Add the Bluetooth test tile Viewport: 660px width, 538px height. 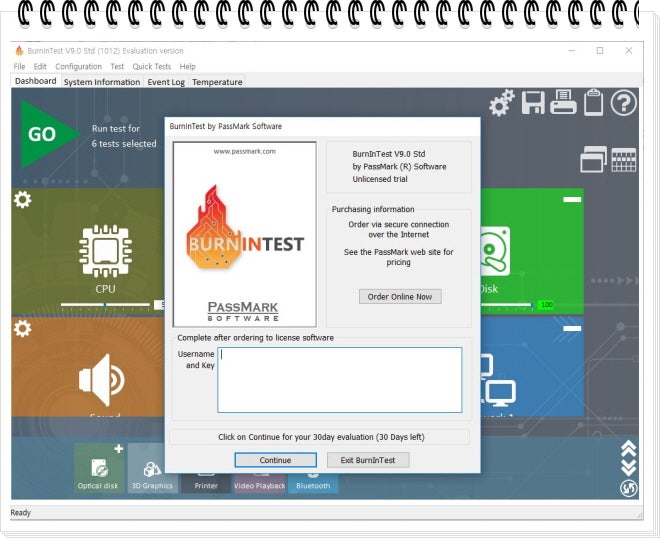pos(313,483)
